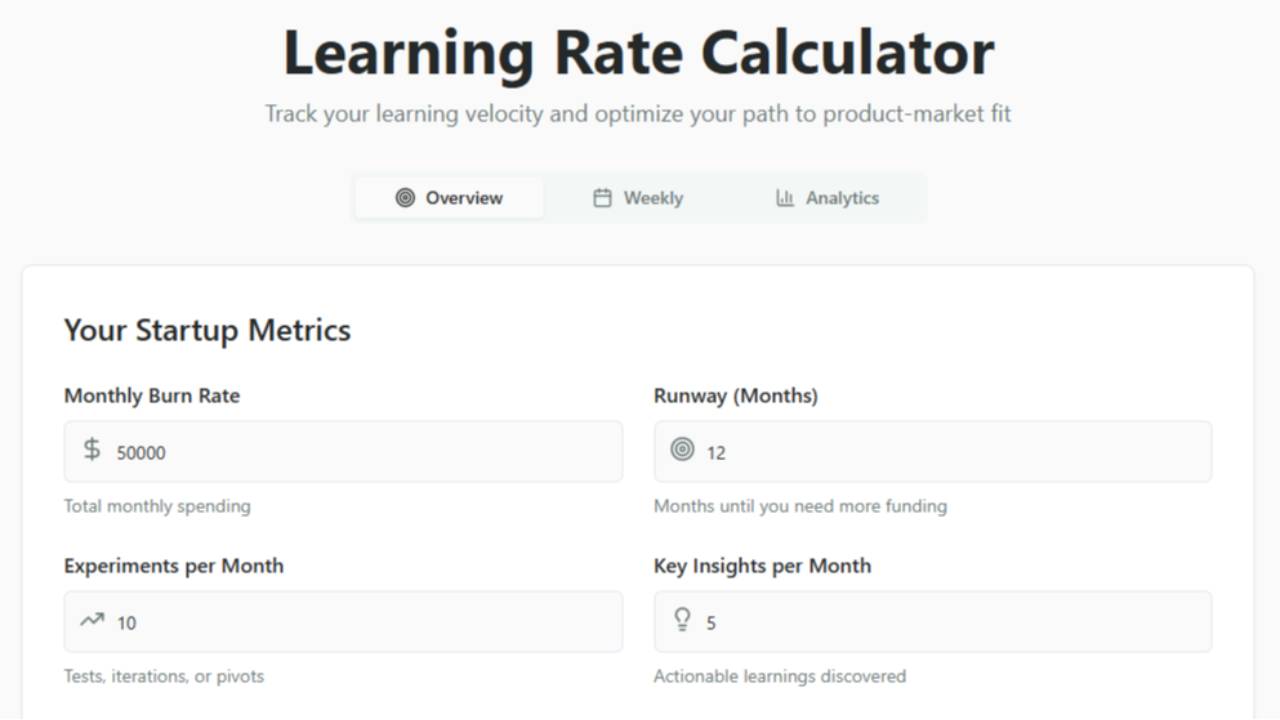This screenshot has width=1280, height=720.
Task: Select the Overview tab
Action: click(450, 198)
